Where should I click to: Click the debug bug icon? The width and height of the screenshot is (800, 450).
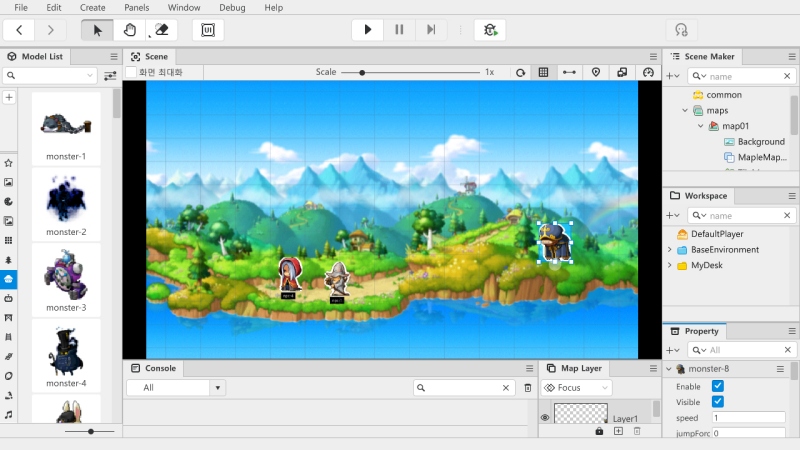(x=490, y=30)
